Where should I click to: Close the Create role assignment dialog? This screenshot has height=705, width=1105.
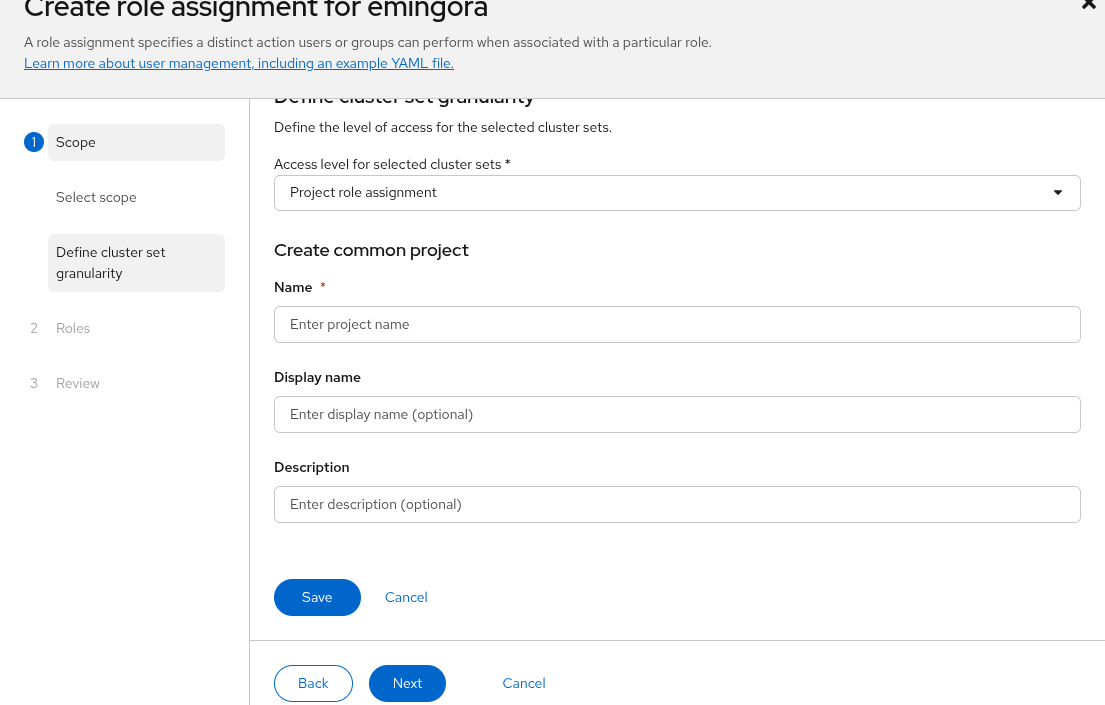[1089, 5]
